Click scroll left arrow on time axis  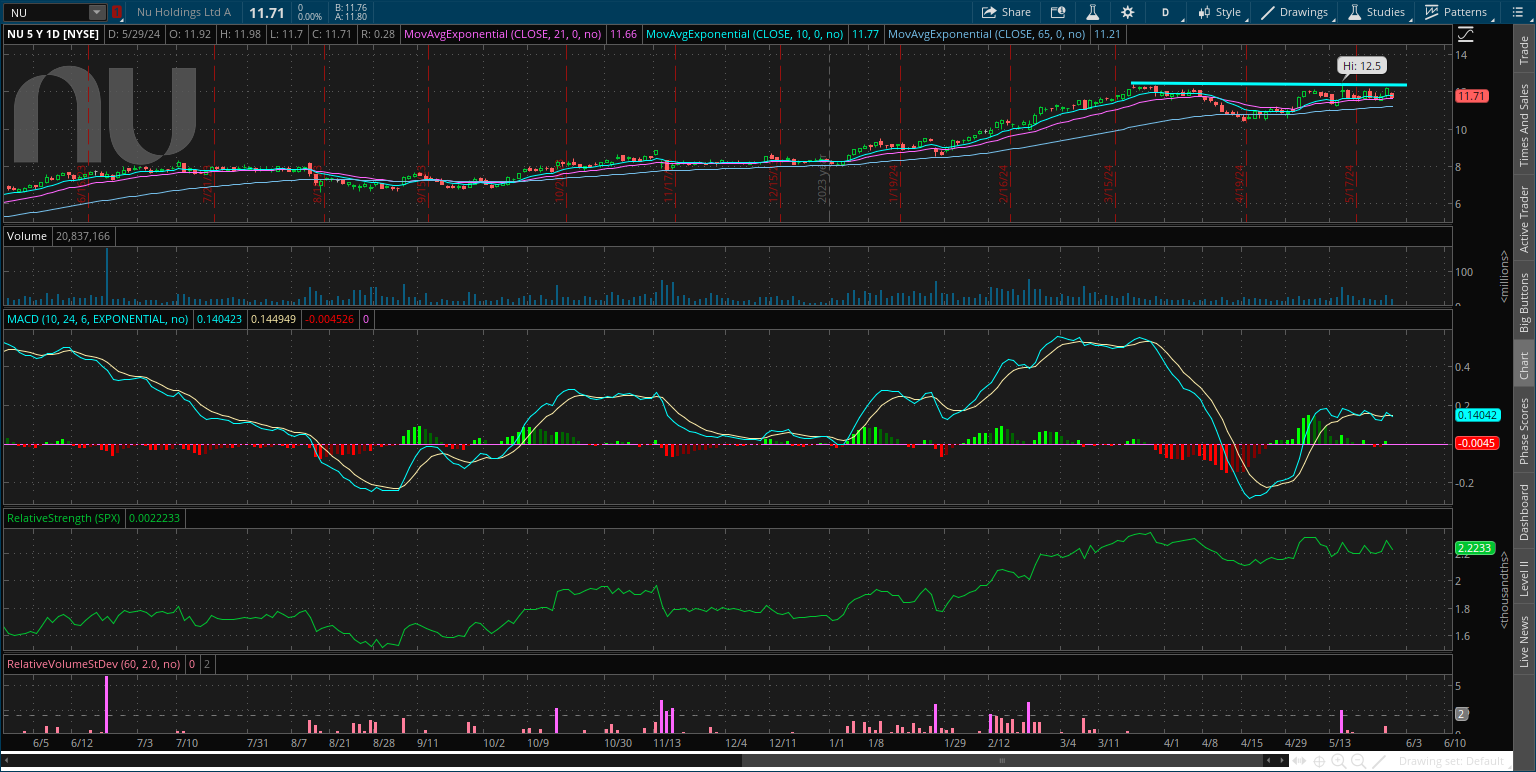click(1269, 760)
